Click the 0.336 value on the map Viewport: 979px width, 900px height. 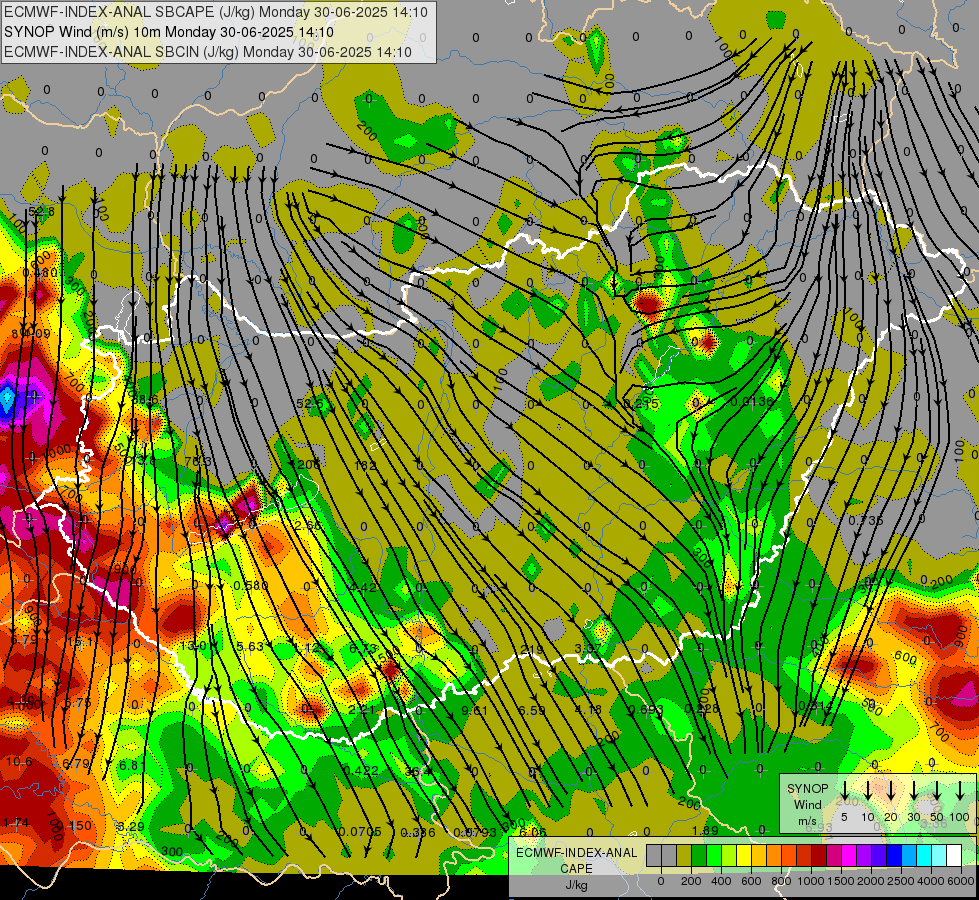coord(418,832)
